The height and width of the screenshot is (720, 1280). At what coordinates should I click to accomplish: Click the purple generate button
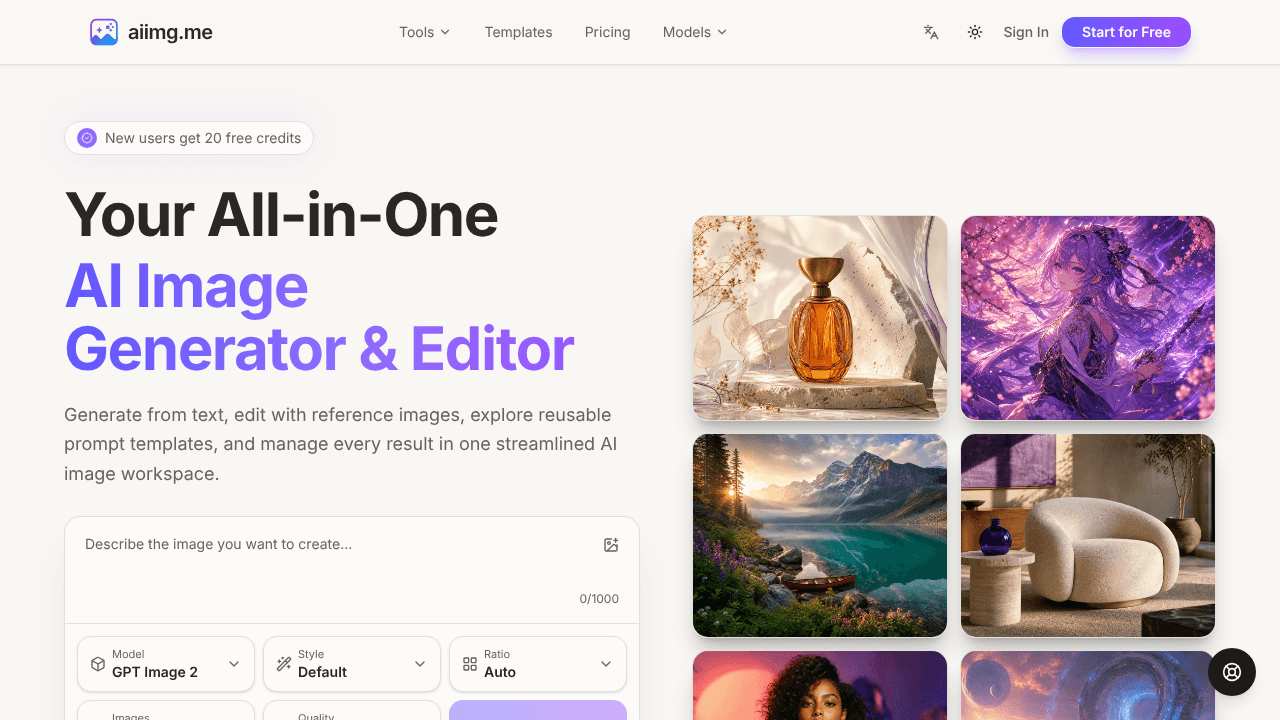[x=538, y=710]
